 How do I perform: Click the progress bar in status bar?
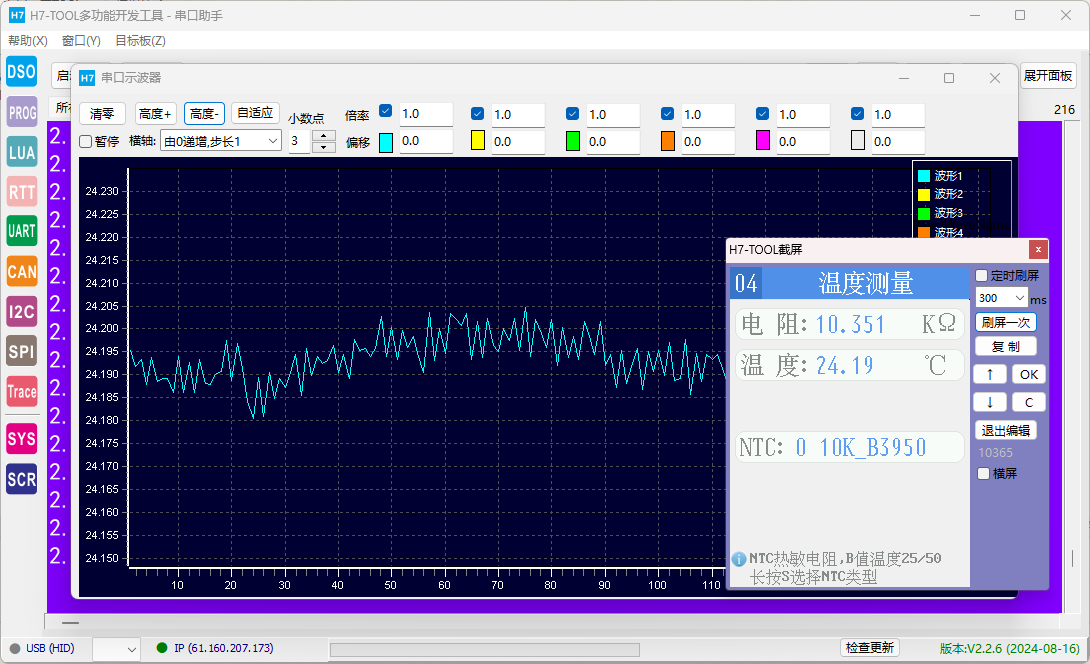click(x=485, y=649)
